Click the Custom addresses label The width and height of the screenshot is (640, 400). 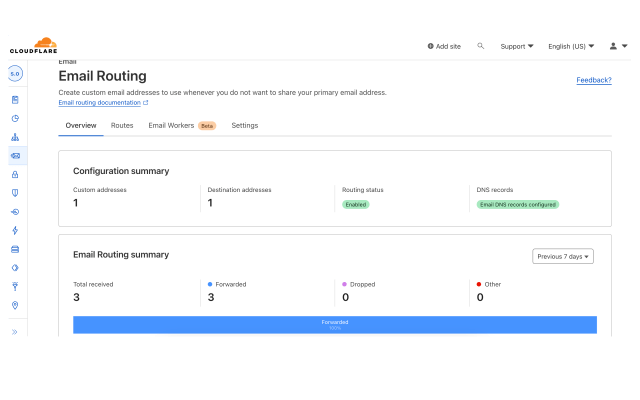click(x=100, y=190)
